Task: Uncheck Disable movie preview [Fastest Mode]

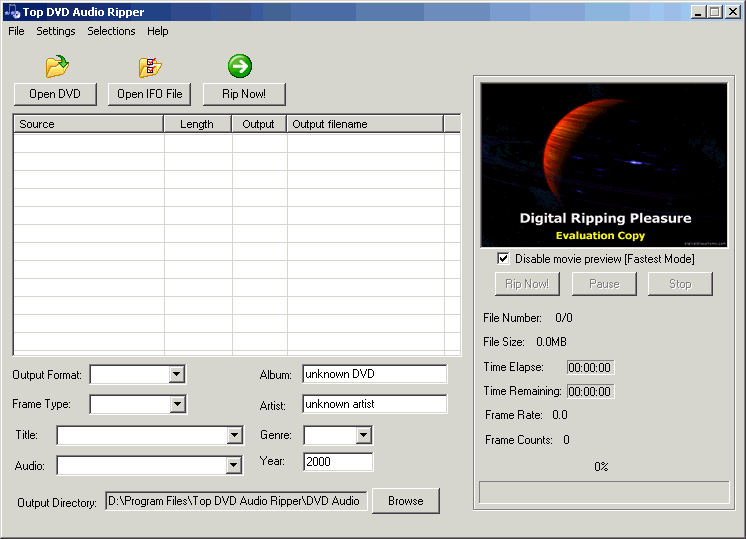Action: pyautogui.click(x=503, y=258)
